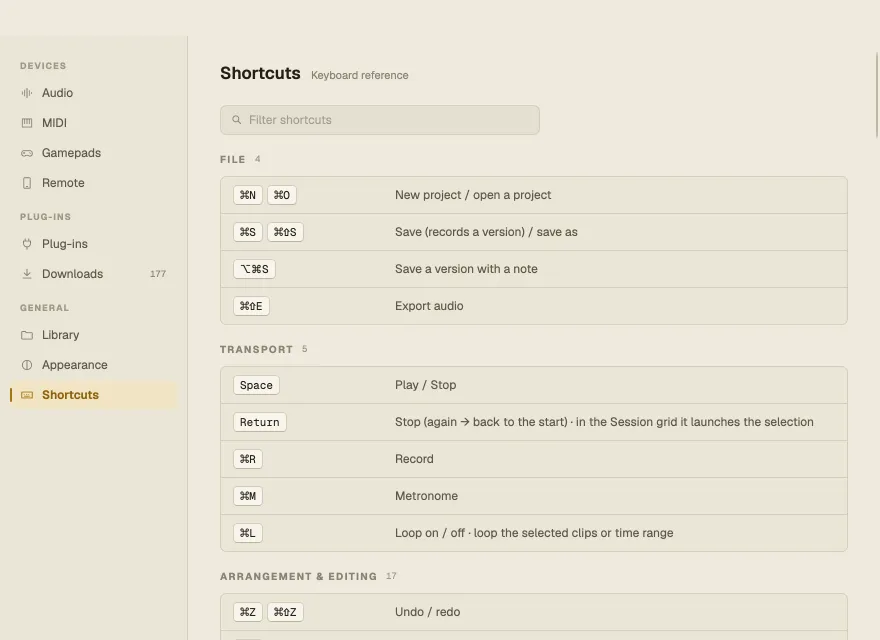Click the Return key badge
Viewport: 880px width, 640px height.
[259, 422]
